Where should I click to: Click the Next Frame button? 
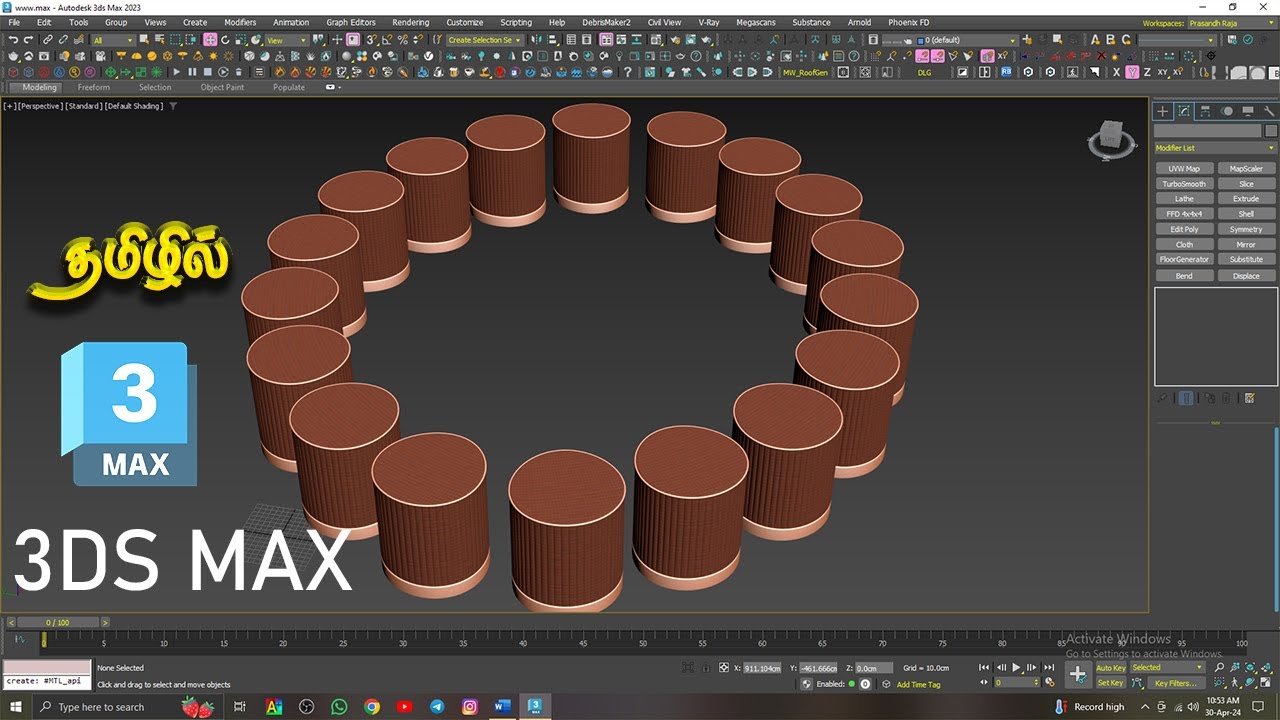[x=1032, y=667]
